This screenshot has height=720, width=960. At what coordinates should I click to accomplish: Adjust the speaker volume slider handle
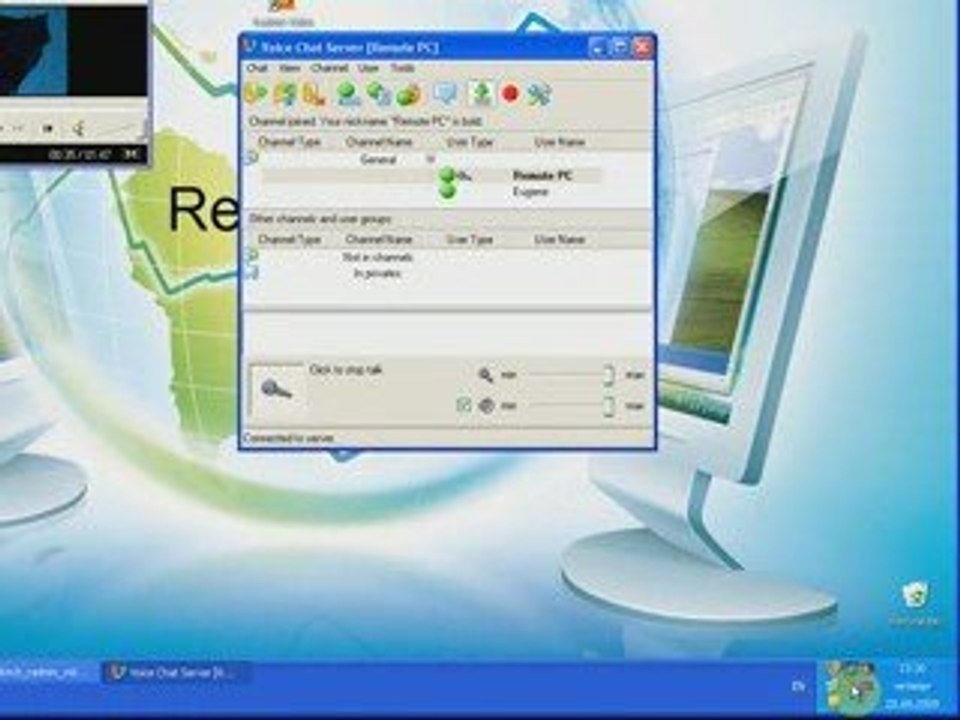[608, 405]
